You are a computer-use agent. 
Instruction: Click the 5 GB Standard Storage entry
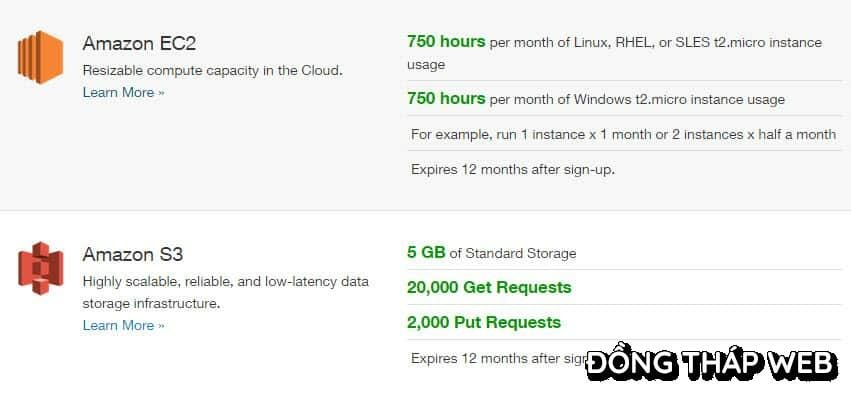491,253
